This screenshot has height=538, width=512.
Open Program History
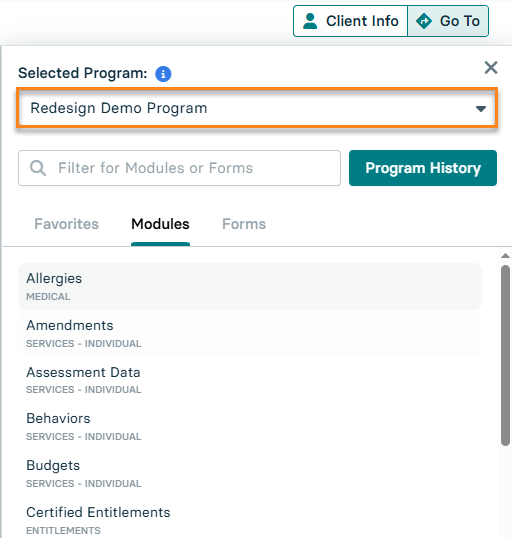[x=423, y=168]
